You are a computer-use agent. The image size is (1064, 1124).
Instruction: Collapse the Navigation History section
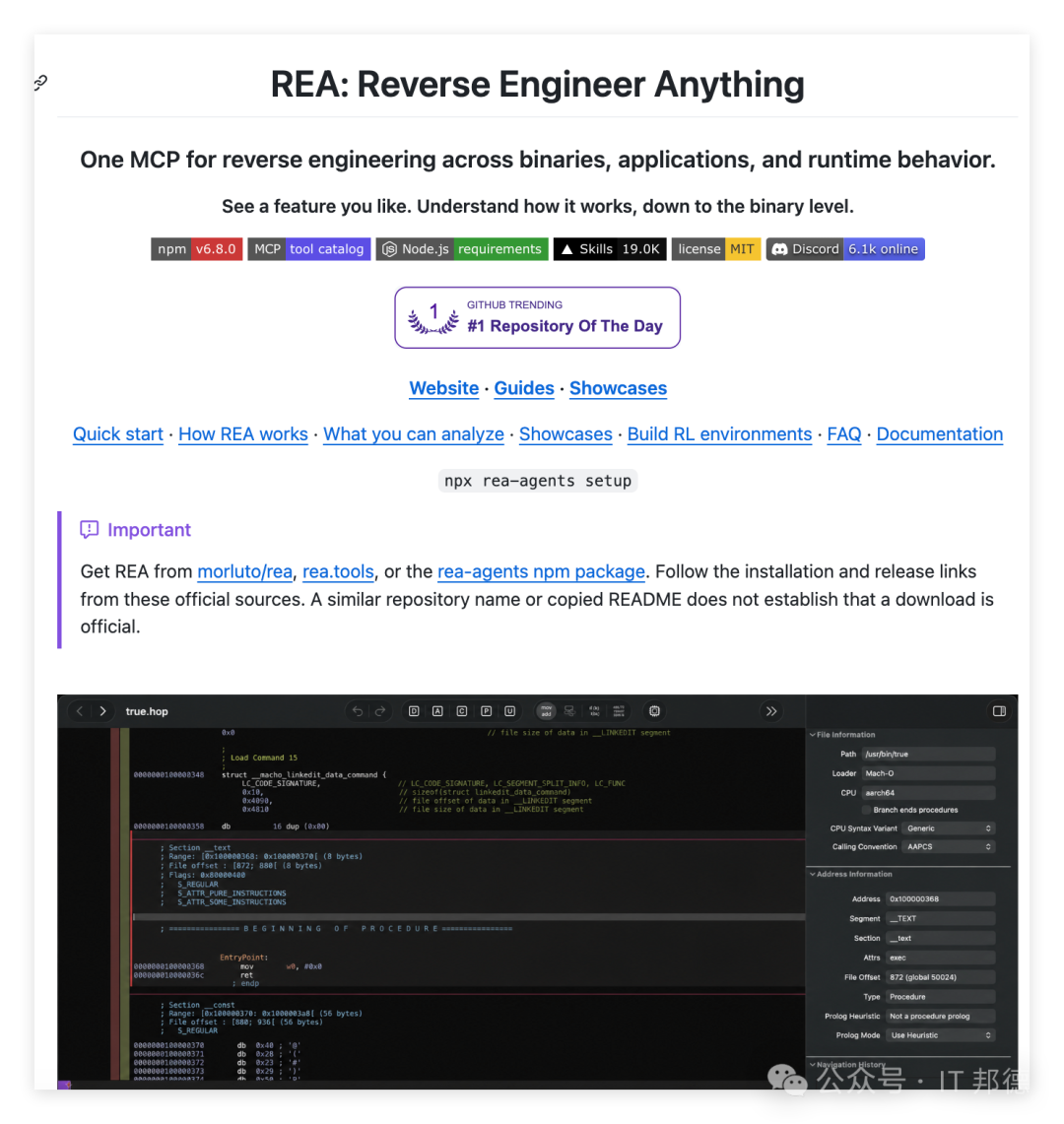(813, 1065)
